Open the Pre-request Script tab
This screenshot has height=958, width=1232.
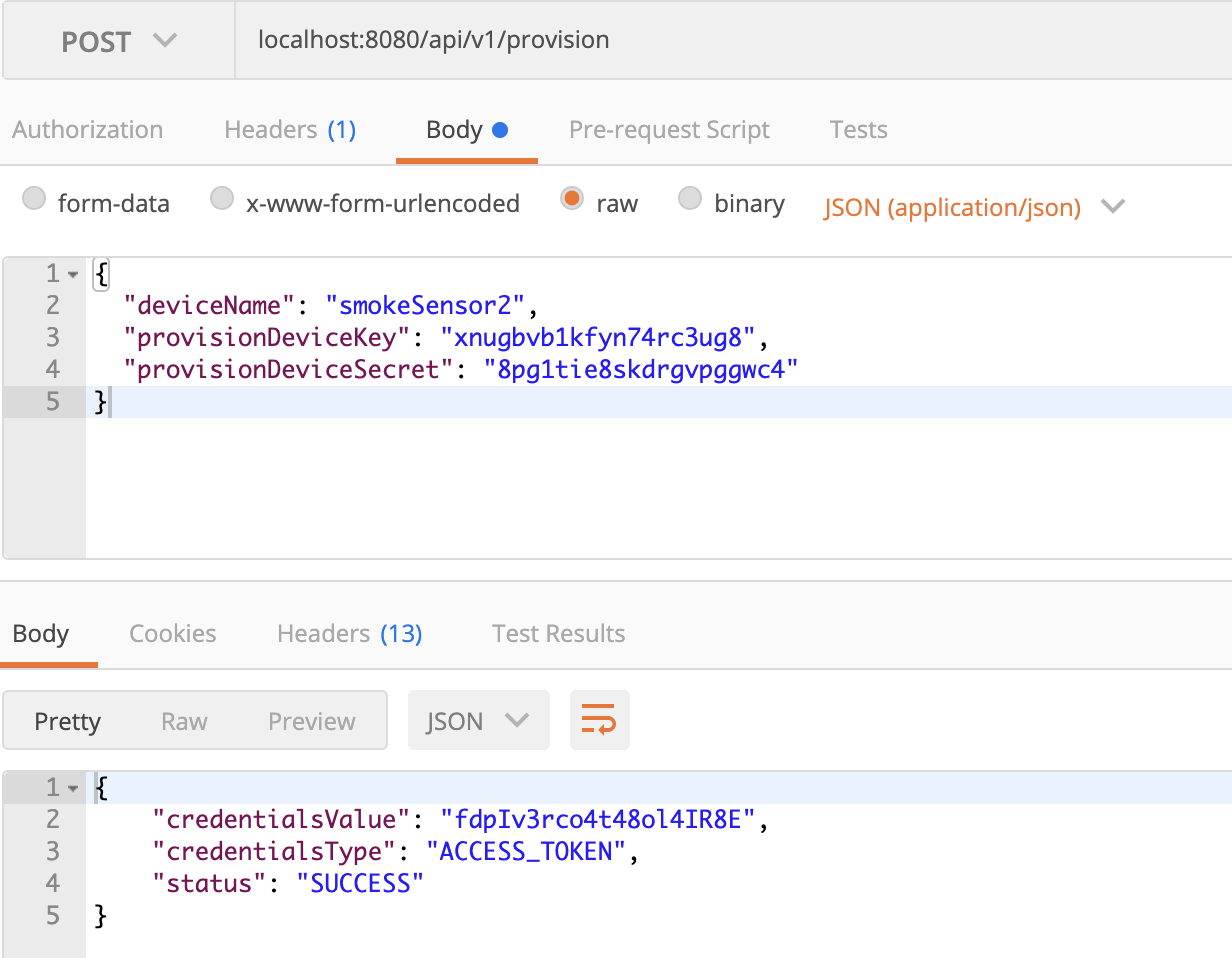click(669, 130)
